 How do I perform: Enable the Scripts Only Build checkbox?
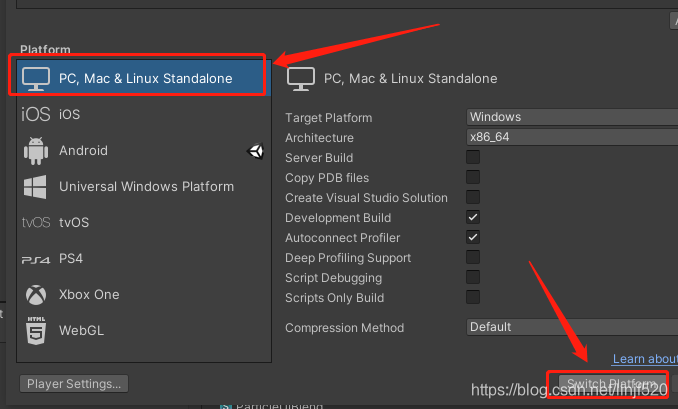(473, 297)
